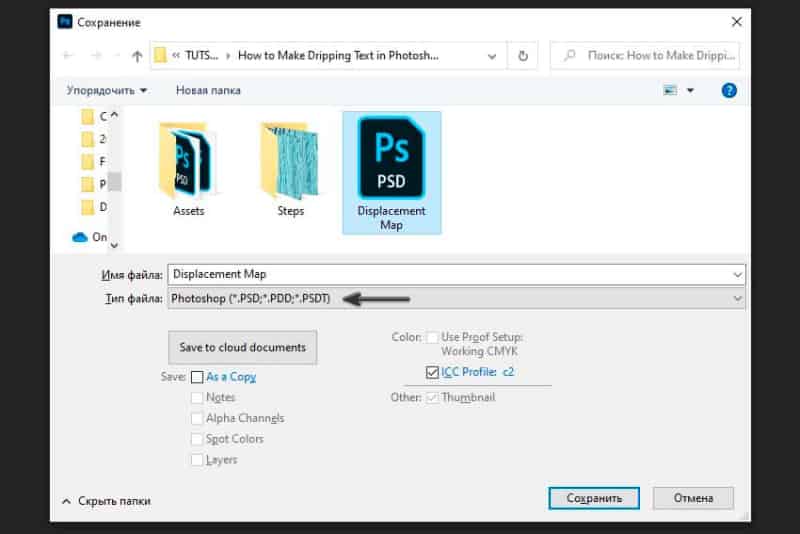Select the sidebar folder labeled F

point(94,162)
